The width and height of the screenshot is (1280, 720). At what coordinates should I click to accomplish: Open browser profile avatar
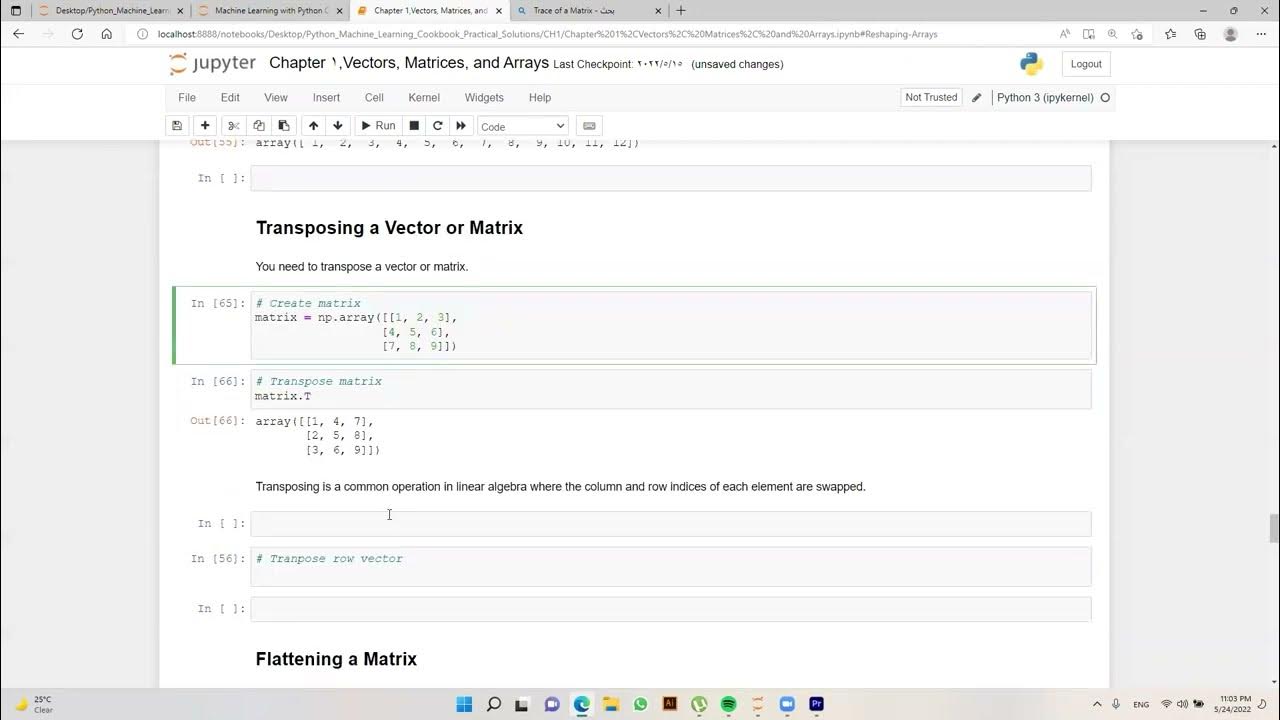1231,34
